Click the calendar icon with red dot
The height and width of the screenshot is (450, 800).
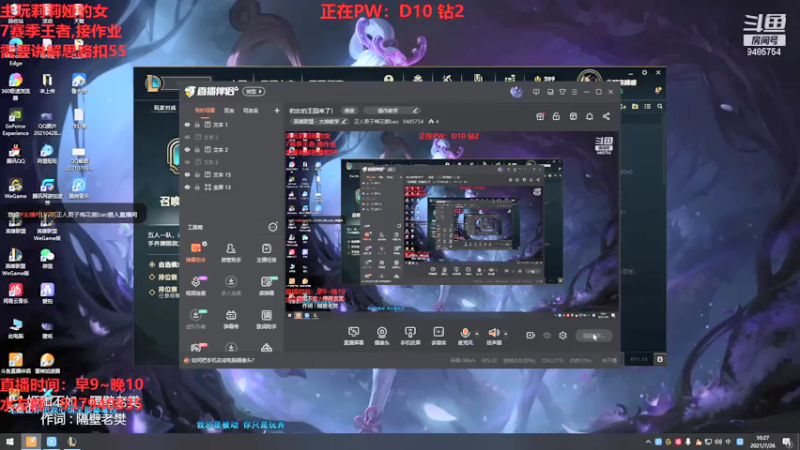coord(540,116)
